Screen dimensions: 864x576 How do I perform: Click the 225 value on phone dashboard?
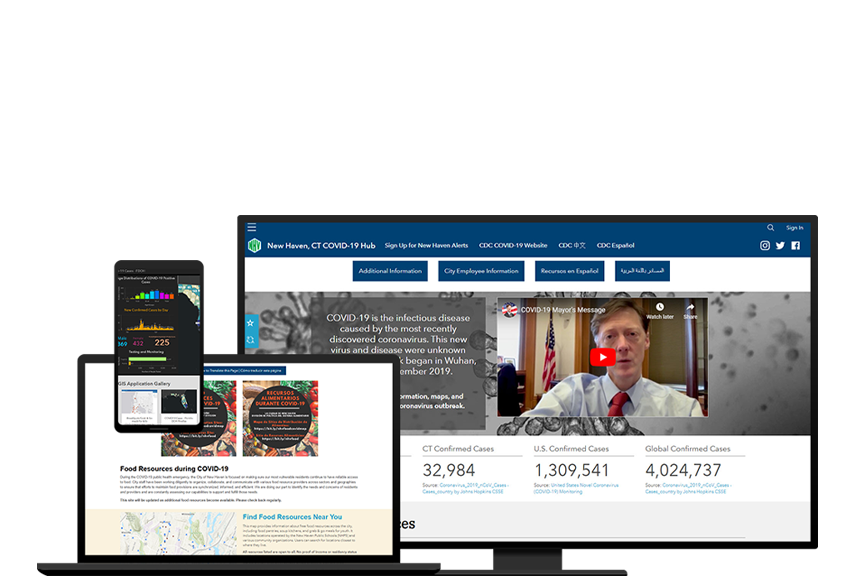click(x=162, y=343)
